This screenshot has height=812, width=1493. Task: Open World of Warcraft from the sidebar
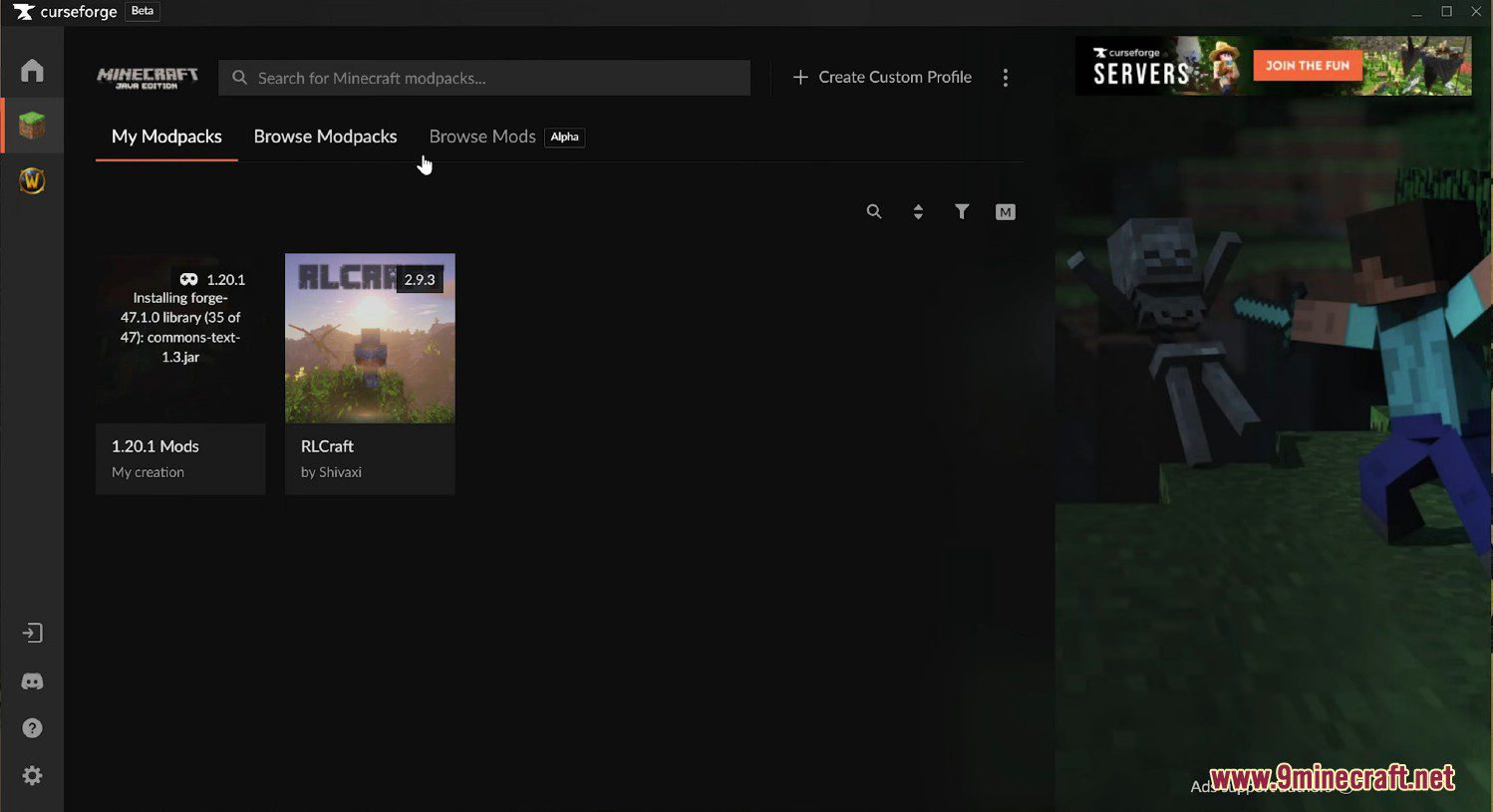pyautogui.click(x=32, y=180)
